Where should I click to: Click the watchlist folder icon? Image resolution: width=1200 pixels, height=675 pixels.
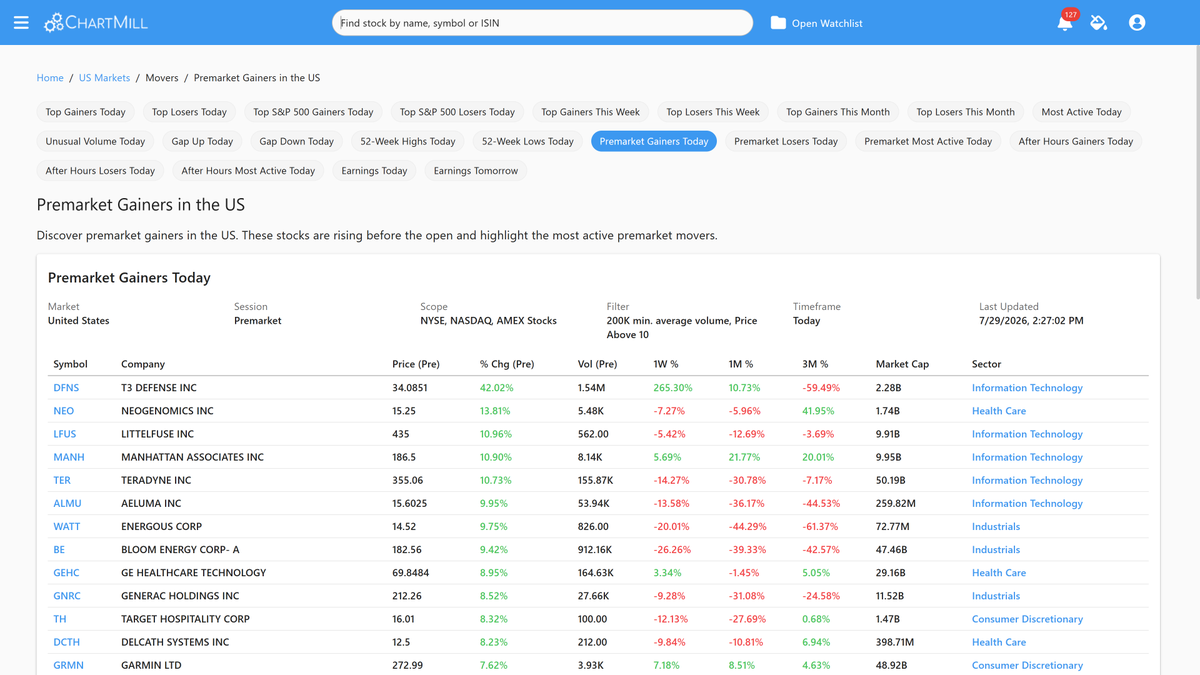[778, 23]
